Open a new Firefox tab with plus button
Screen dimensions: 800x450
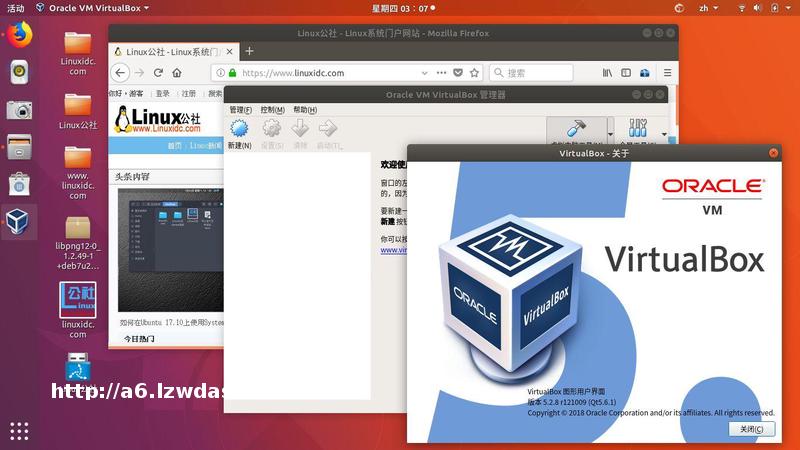point(250,51)
